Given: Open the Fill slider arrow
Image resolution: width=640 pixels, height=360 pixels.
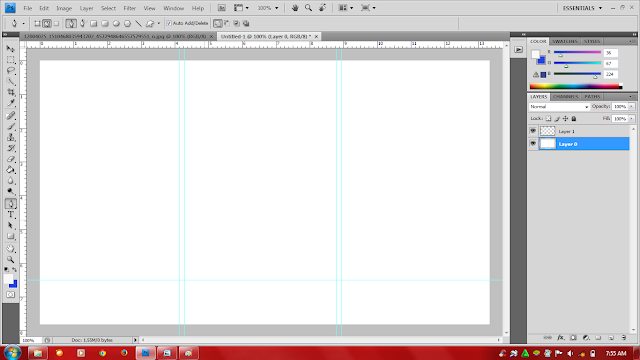Looking at the screenshot, I should click(x=631, y=118).
